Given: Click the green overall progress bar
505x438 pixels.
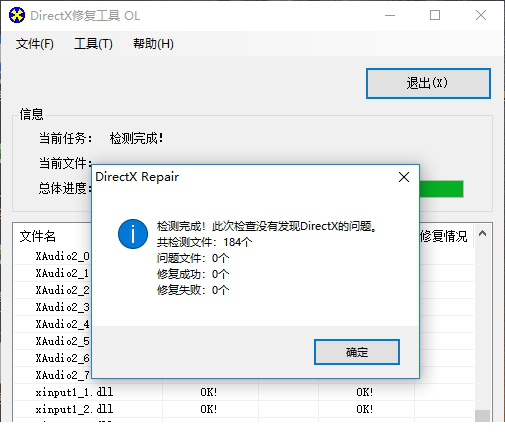Looking at the screenshot, I should coord(441,189).
